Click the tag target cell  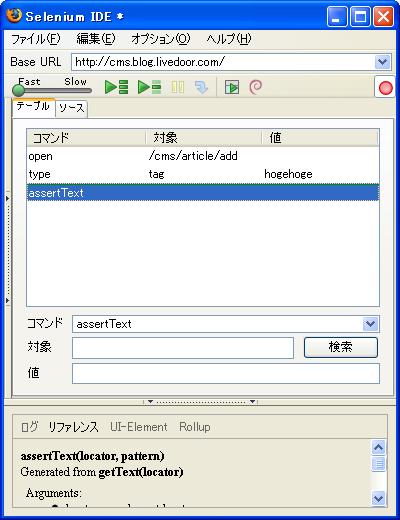(156, 174)
